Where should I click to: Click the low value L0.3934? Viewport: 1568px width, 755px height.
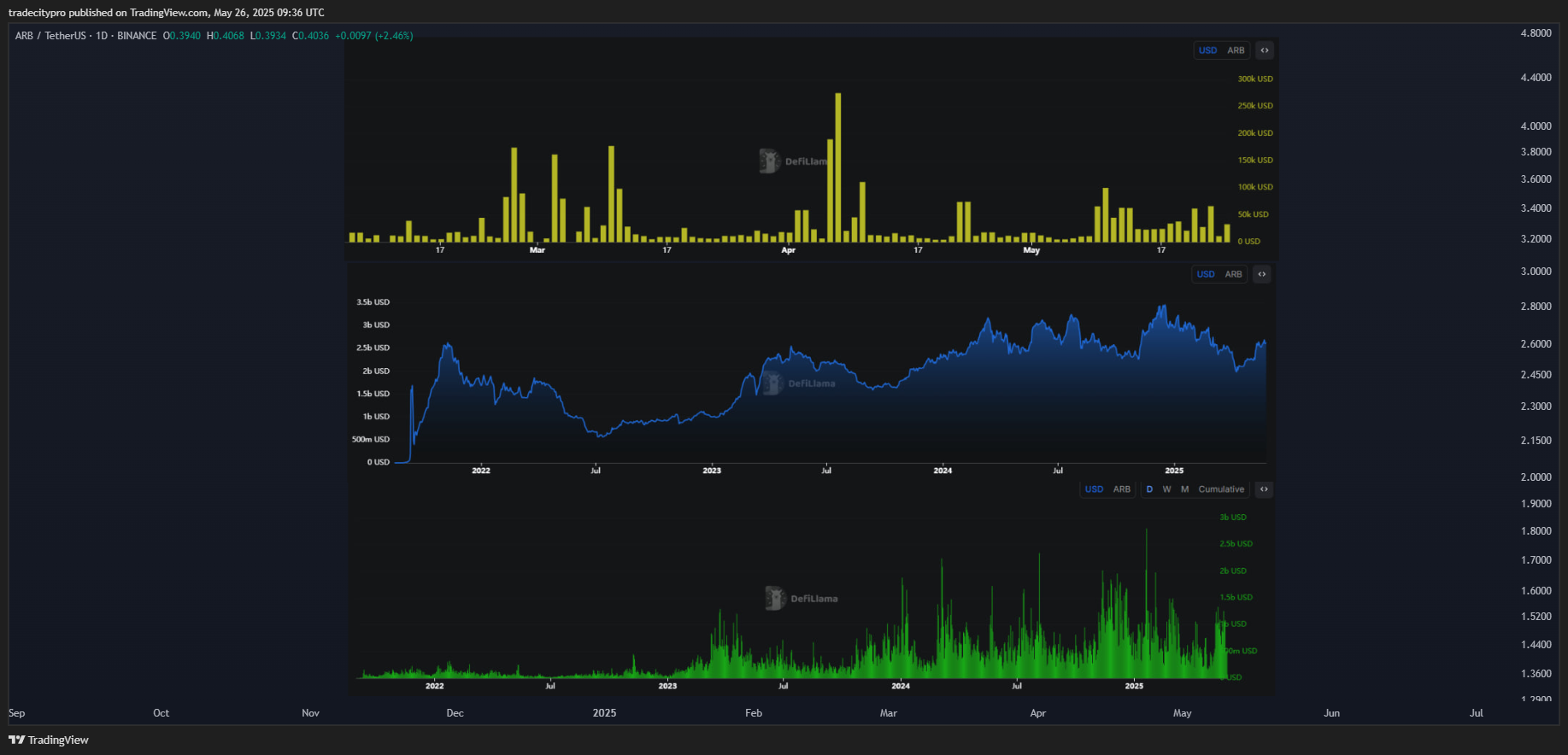pyautogui.click(x=268, y=36)
